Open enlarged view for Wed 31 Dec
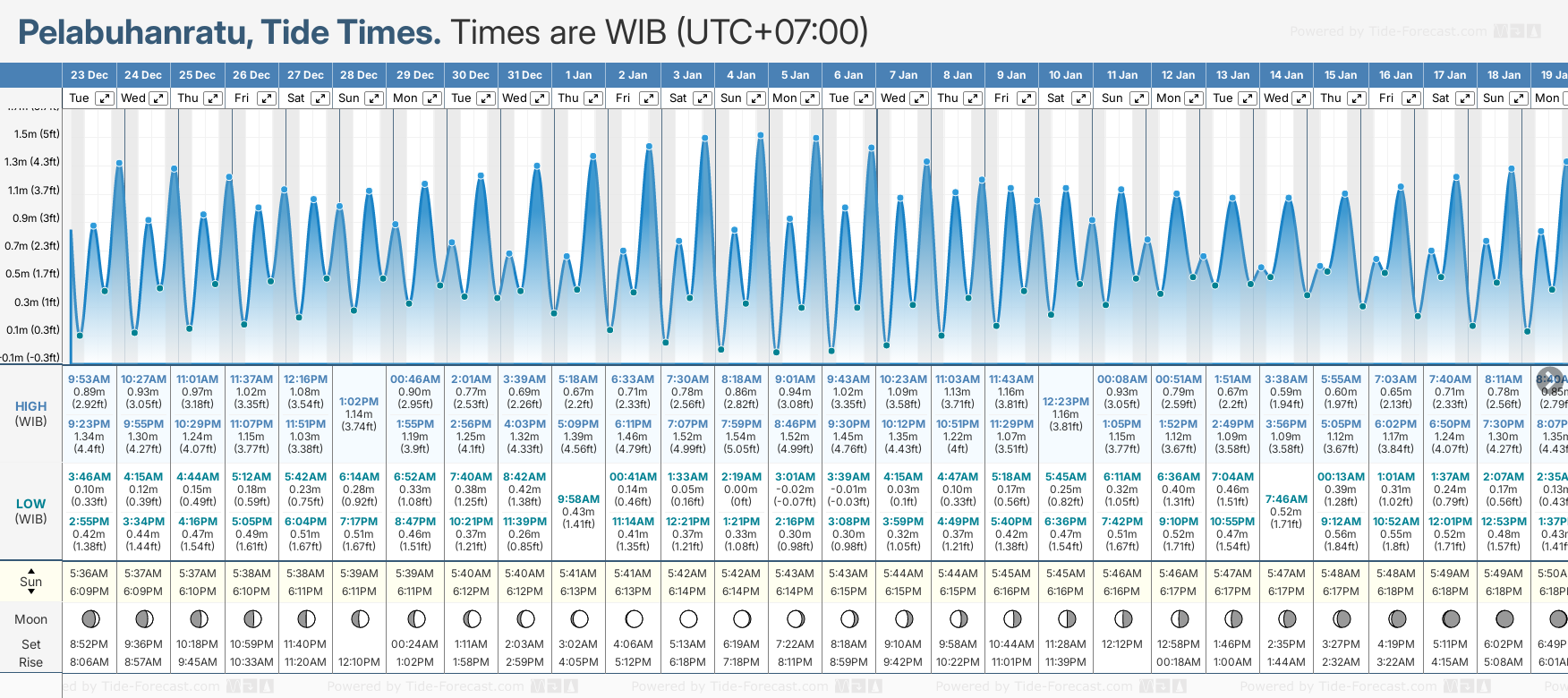1568x698 pixels. (540, 98)
